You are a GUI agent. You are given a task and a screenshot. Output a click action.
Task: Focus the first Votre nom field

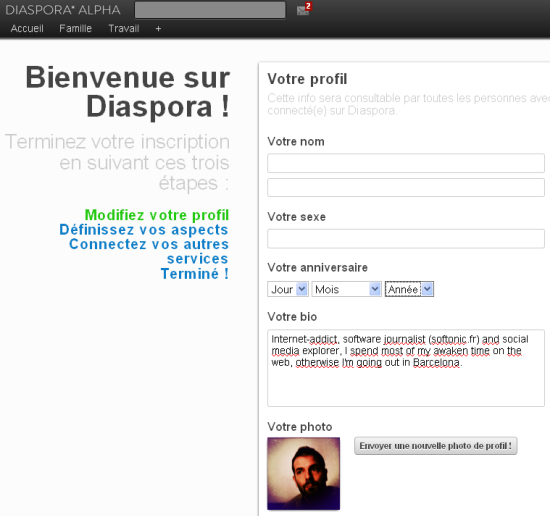coord(406,163)
